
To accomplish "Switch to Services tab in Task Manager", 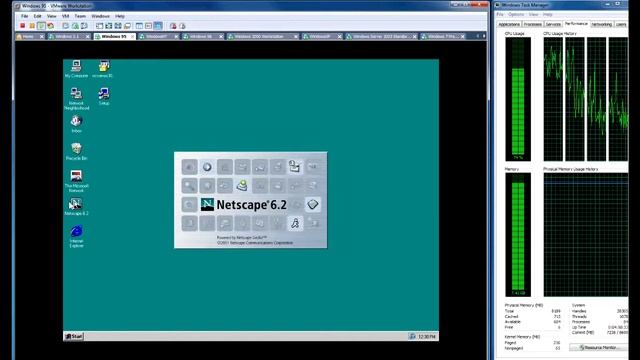I will 553,24.
